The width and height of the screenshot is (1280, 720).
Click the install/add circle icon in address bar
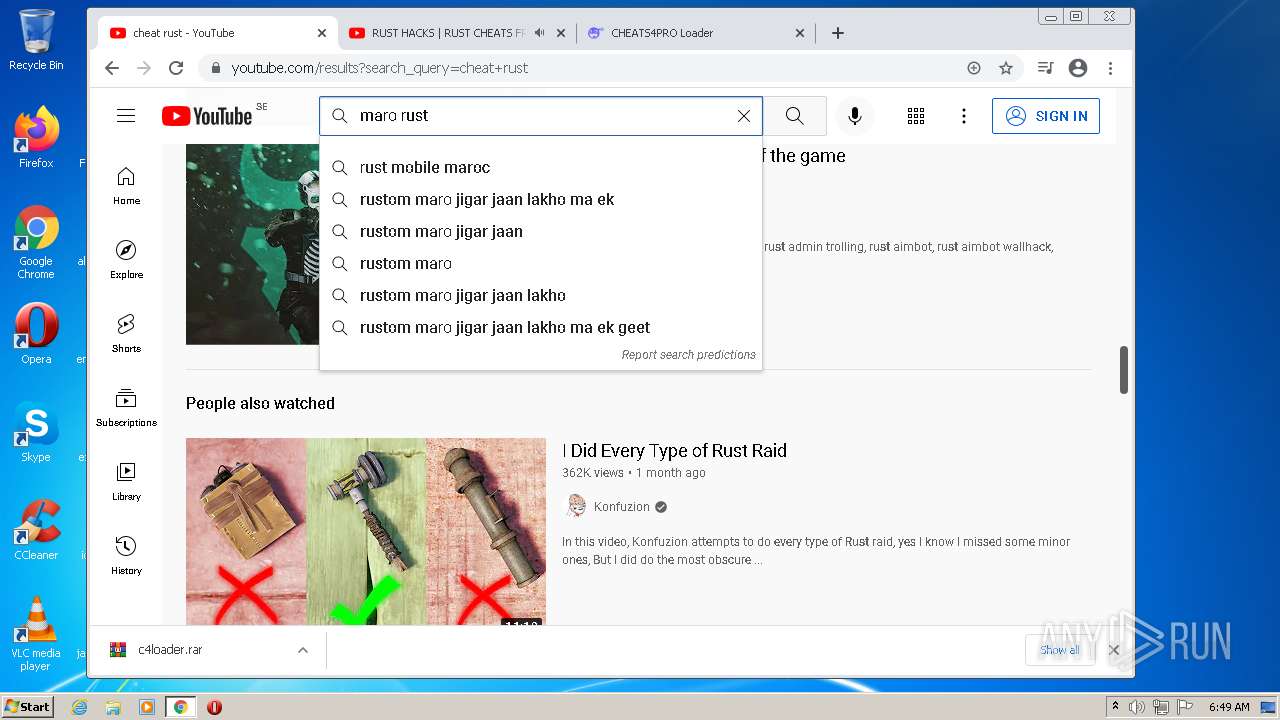[x=974, y=68]
